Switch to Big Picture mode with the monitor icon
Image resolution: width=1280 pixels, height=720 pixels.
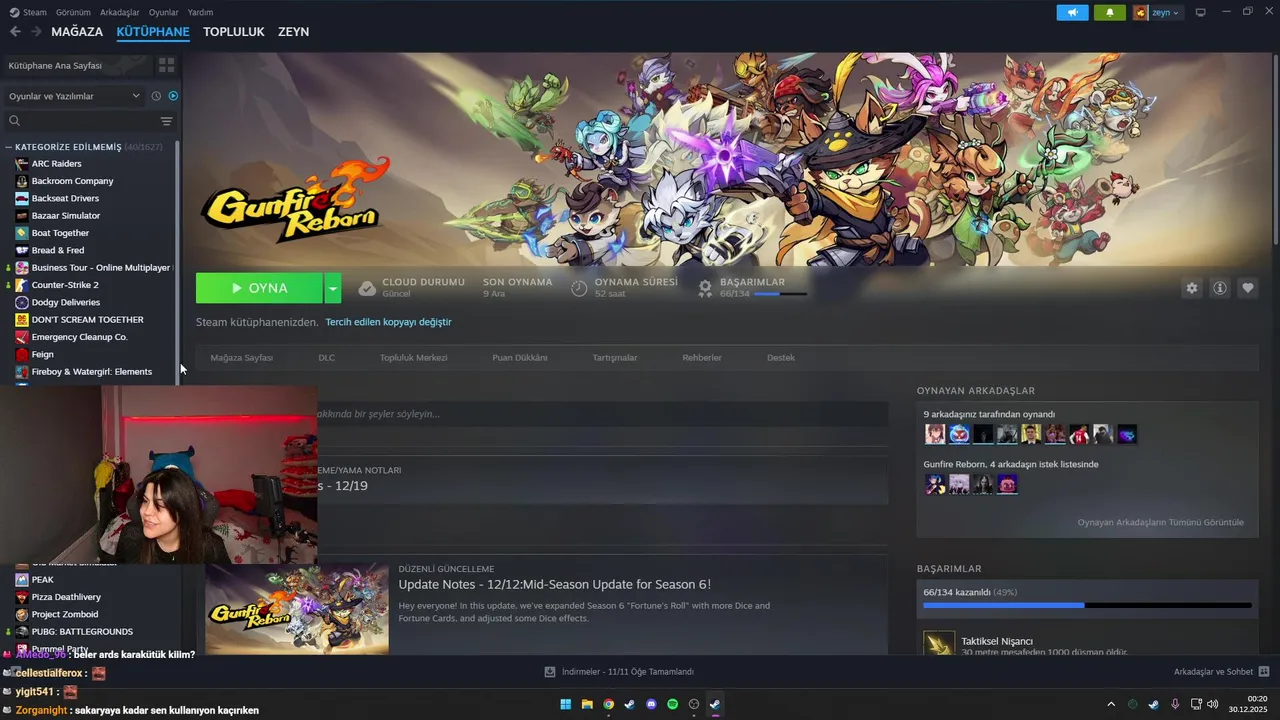click(x=1200, y=12)
